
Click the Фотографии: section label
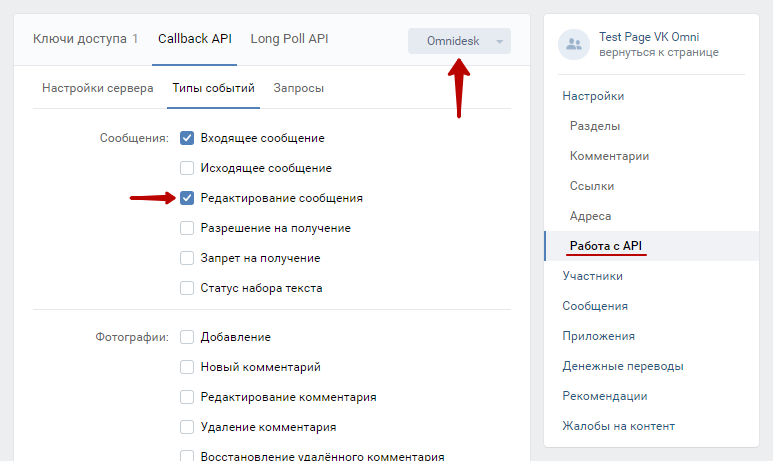132,337
